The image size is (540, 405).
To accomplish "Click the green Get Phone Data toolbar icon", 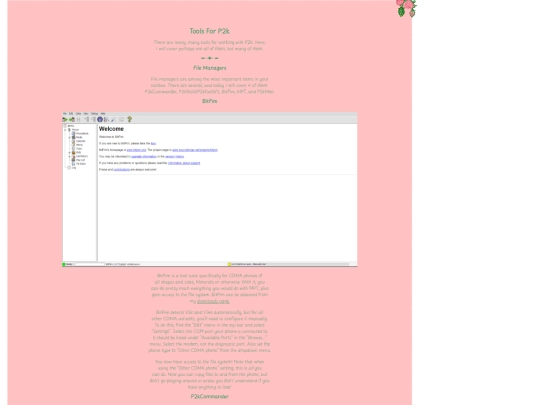I will [x=65, y=120].
